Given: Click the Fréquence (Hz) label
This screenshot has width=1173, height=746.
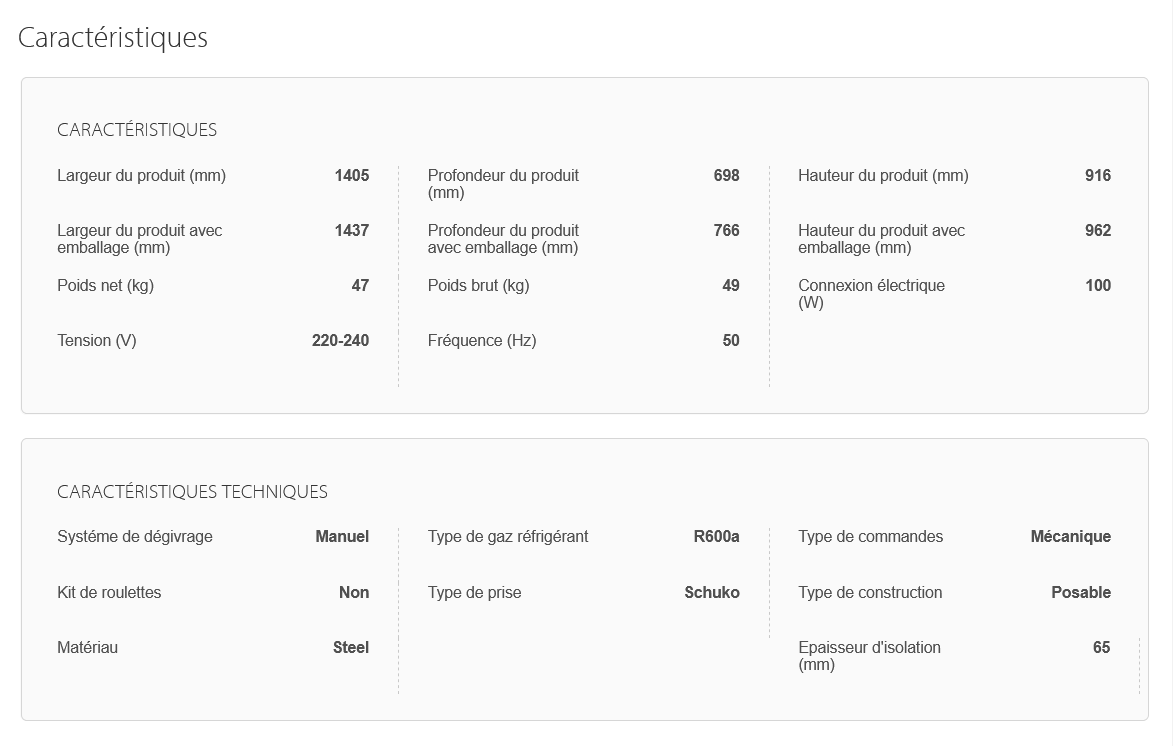Looking at the screenshot, I should click(x=482, y=340).
